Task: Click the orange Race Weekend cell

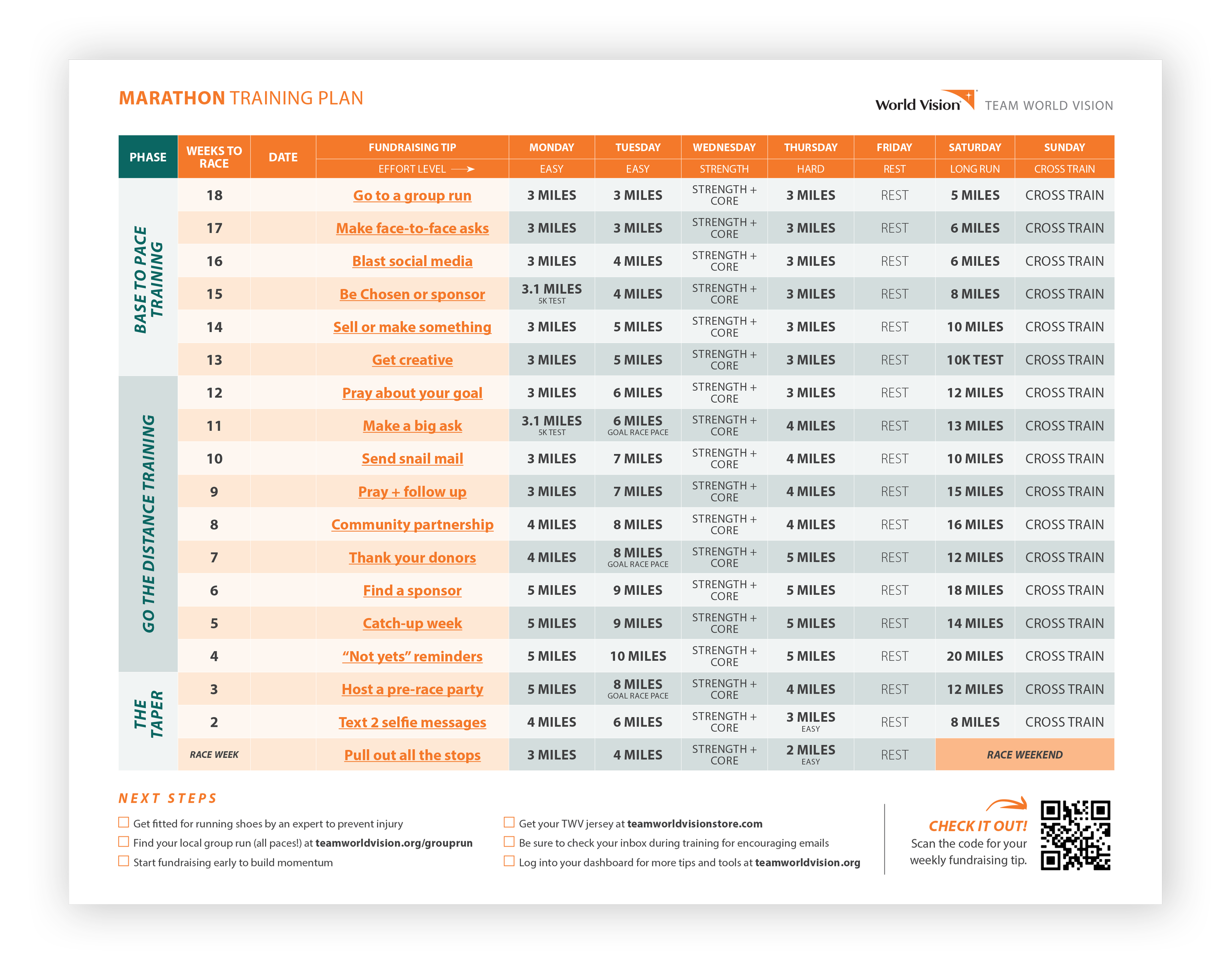Action: point(1024,754)
